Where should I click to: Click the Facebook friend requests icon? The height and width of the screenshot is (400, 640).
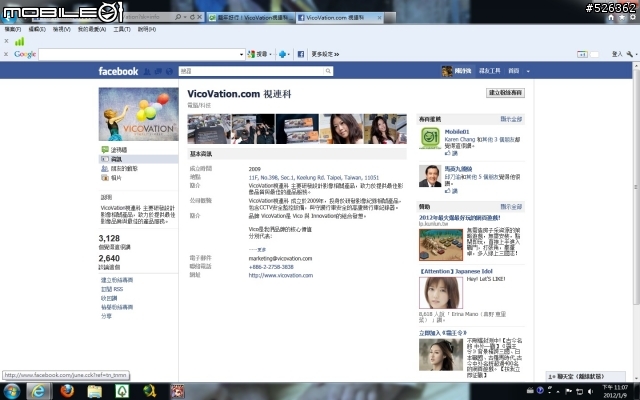pyautogui.click(x=147, y=71)
